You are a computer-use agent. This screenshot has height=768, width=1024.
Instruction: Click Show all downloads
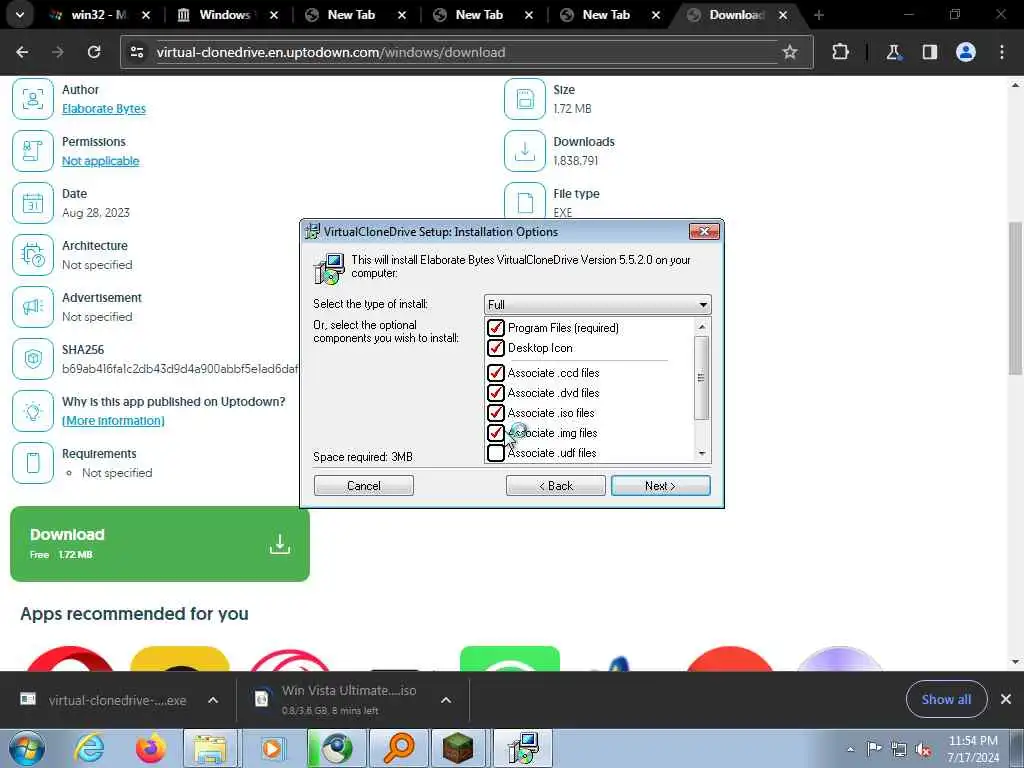click(946, 699)
